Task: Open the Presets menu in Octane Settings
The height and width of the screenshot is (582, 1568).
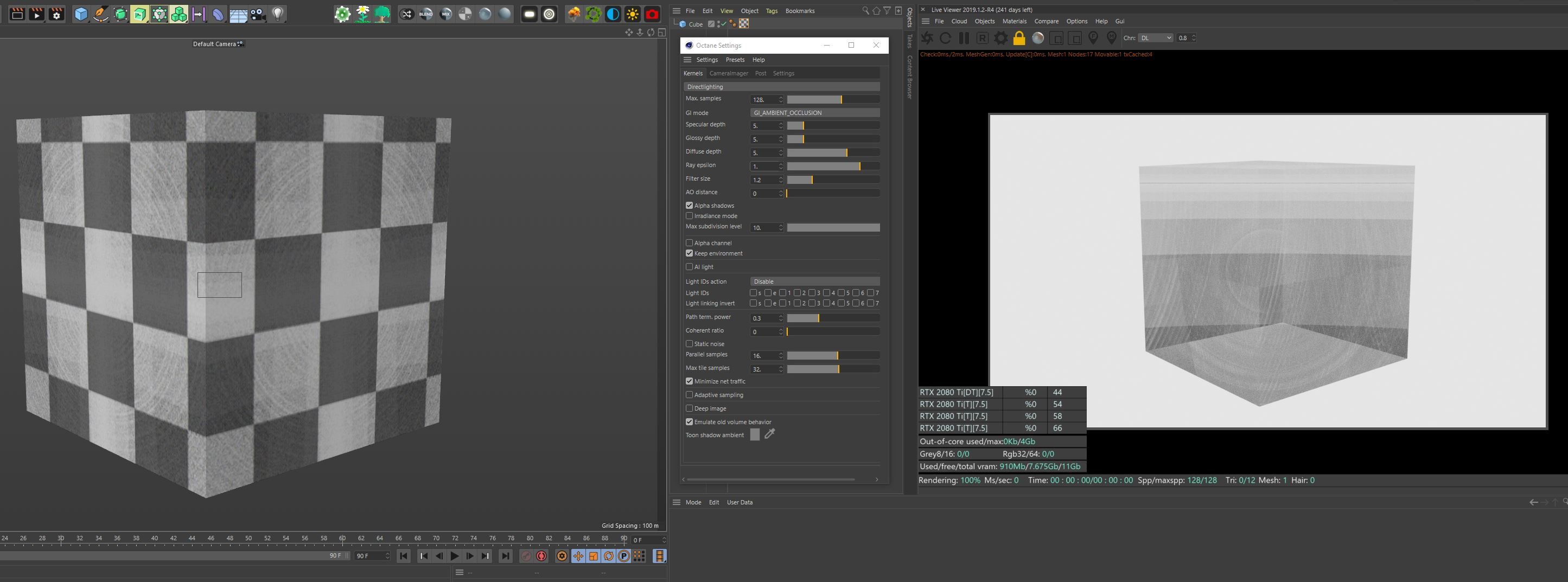Action: point(735,60)
